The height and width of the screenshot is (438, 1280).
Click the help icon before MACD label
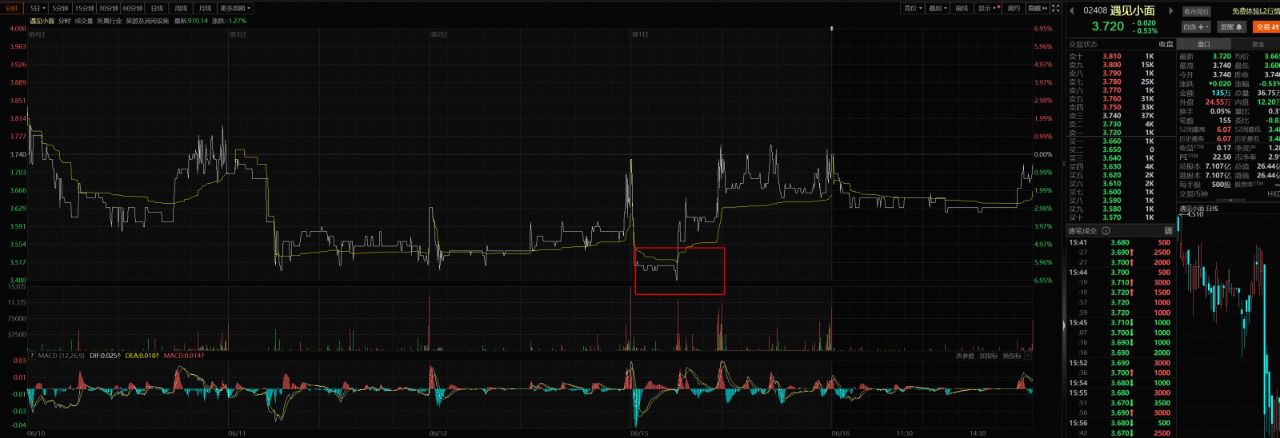pyautogui.click(x=32, y=355)
